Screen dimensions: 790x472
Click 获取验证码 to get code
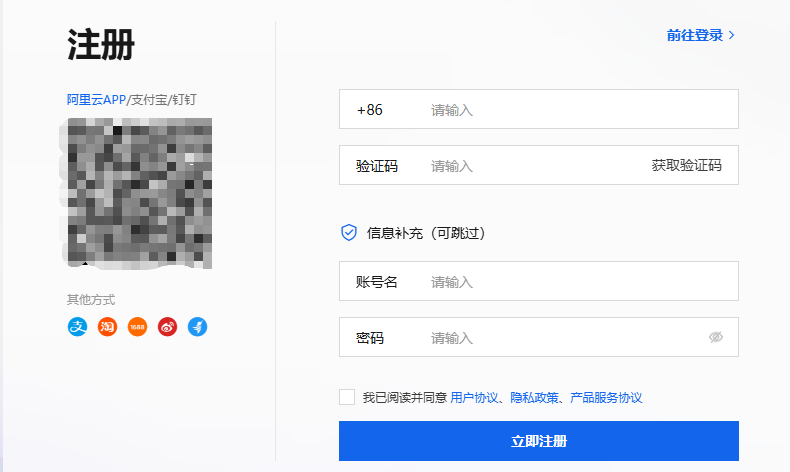[x=686, y=166]
